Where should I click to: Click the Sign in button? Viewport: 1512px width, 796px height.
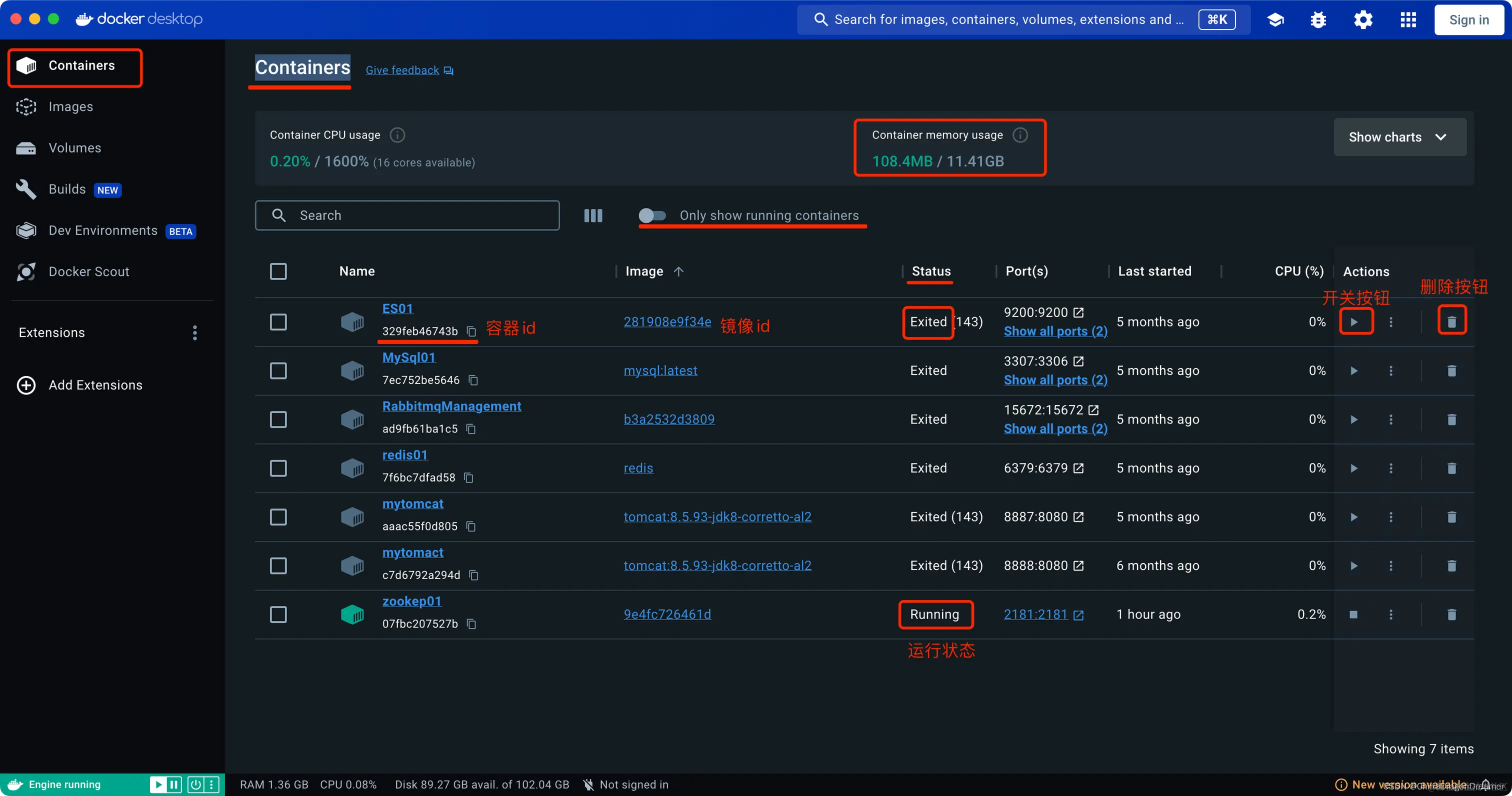click(x=1468, y=20)
